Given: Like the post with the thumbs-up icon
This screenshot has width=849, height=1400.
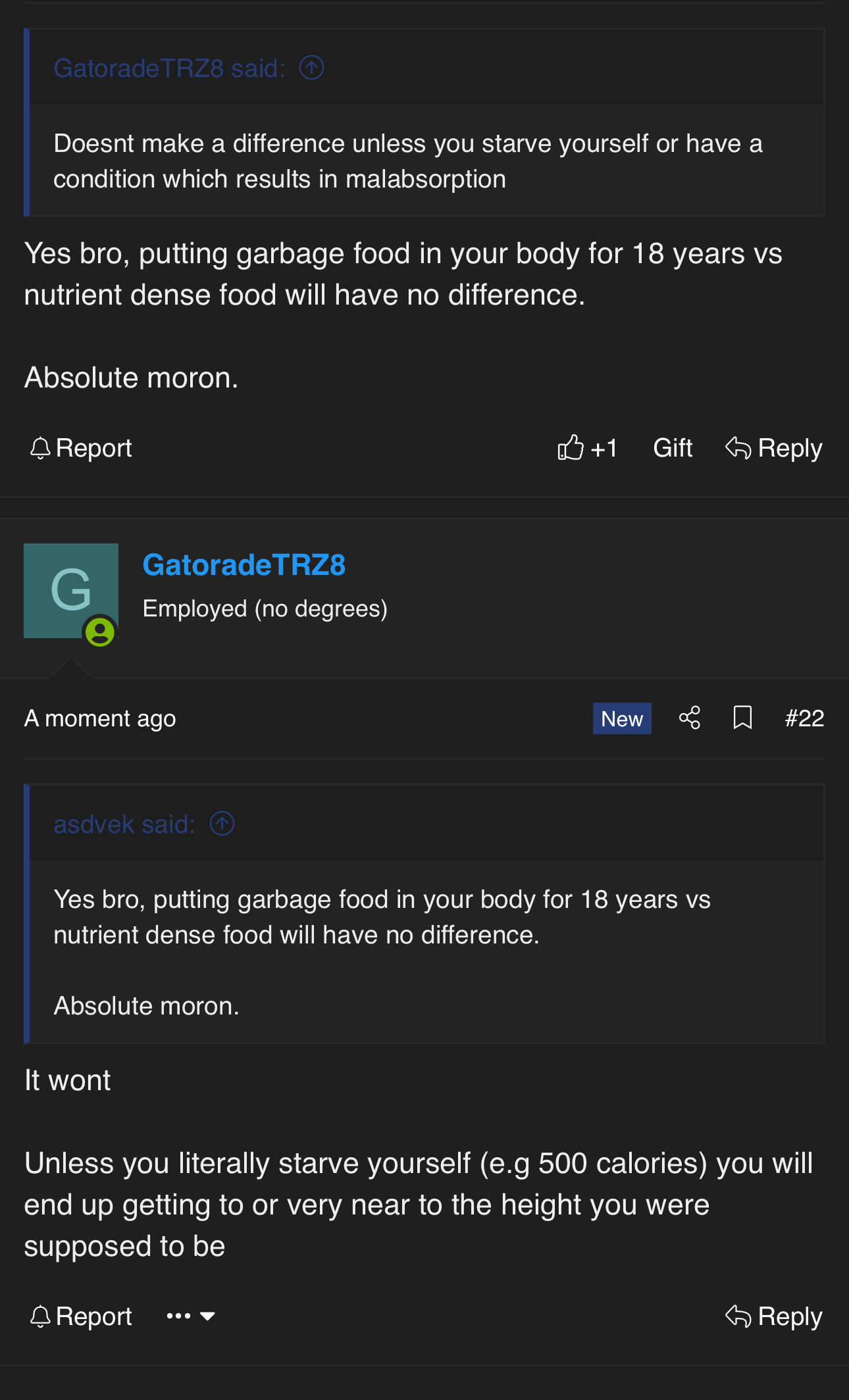Looking at the screenshot, I should point(571,448).
